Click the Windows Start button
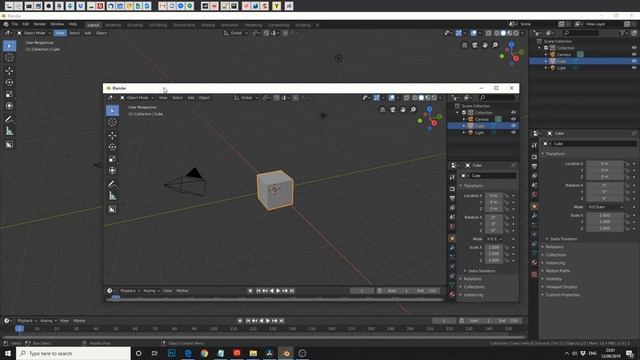 [8, 353]
